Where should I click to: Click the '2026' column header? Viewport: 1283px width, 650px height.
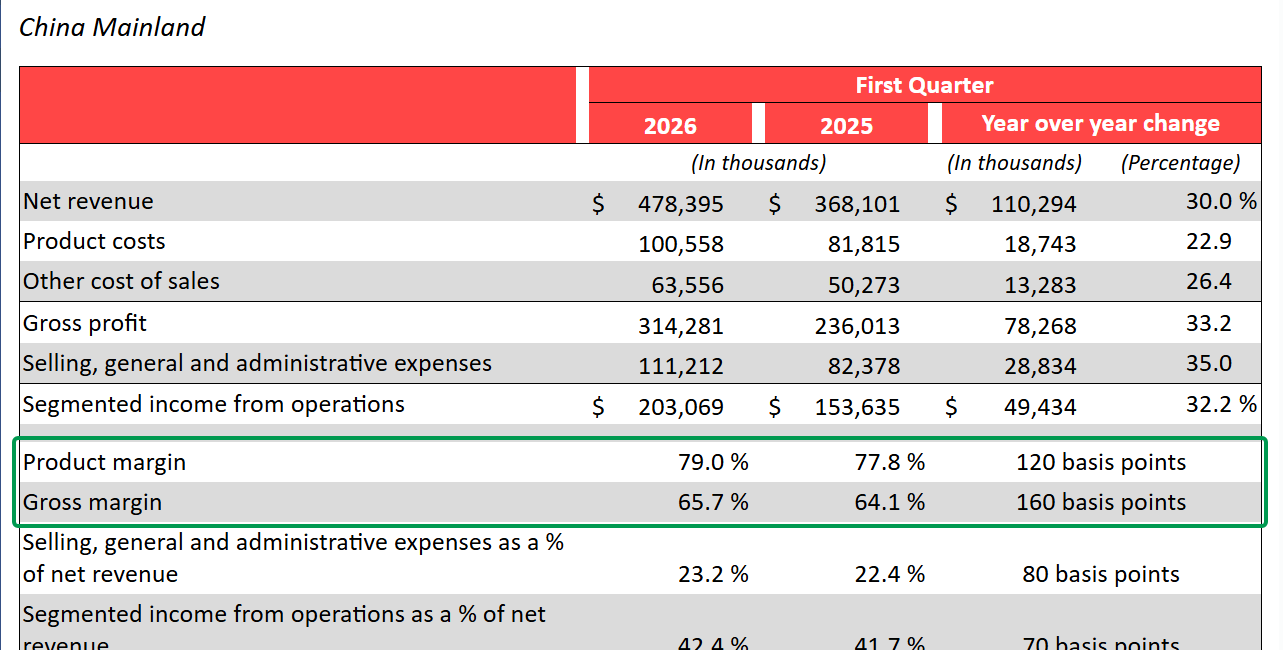click(670, 125)
